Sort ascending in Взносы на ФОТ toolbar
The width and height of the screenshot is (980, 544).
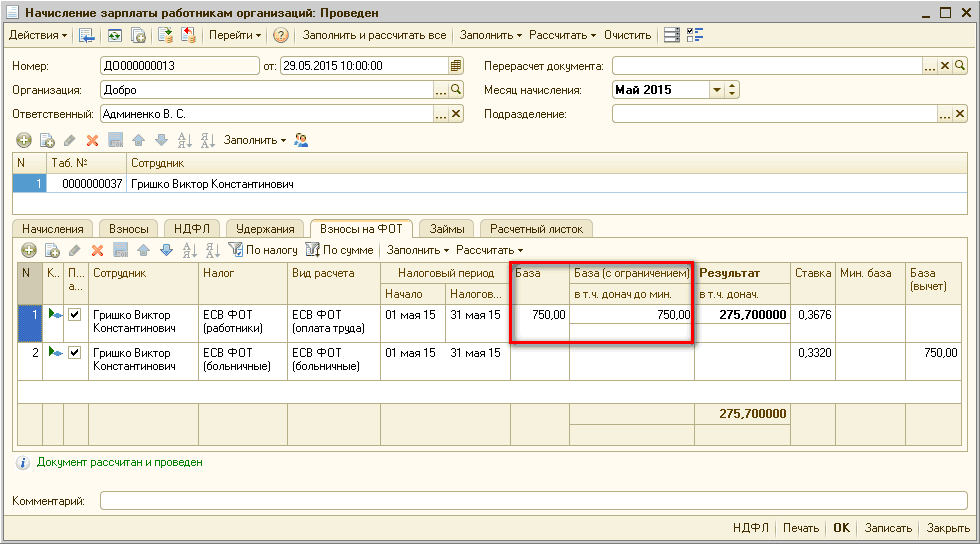click(x=189, y=250)
